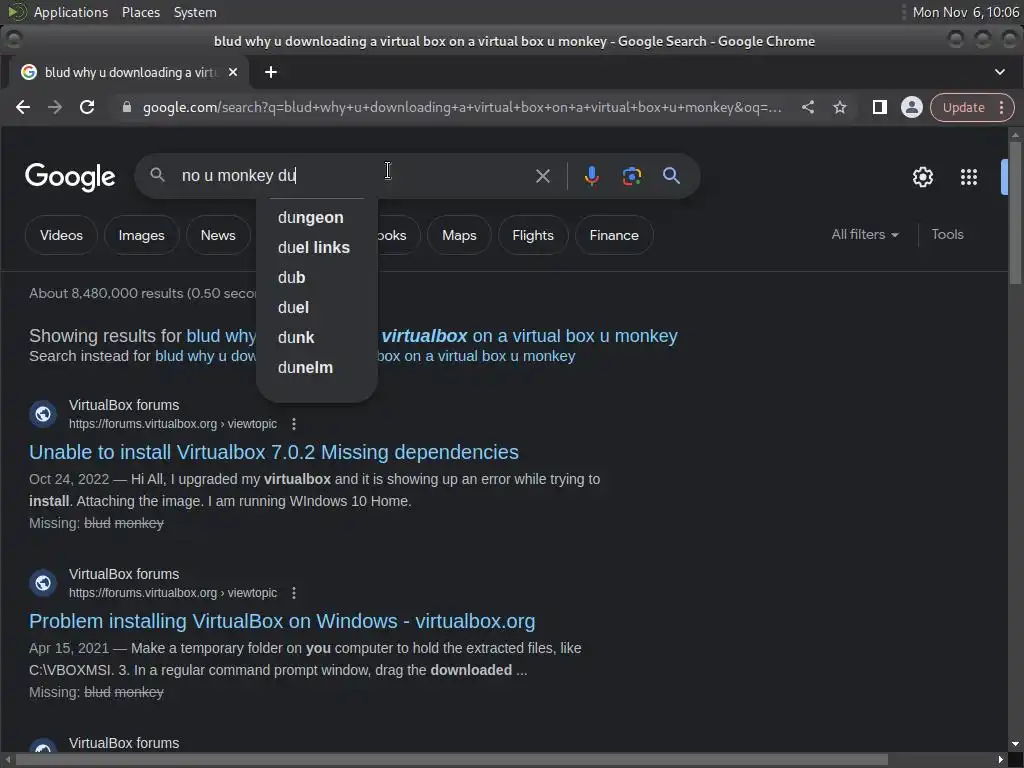Open 'Problem installing VirtualBox on Windows' result
The image size is (1024, 768).
coord(282,621)
